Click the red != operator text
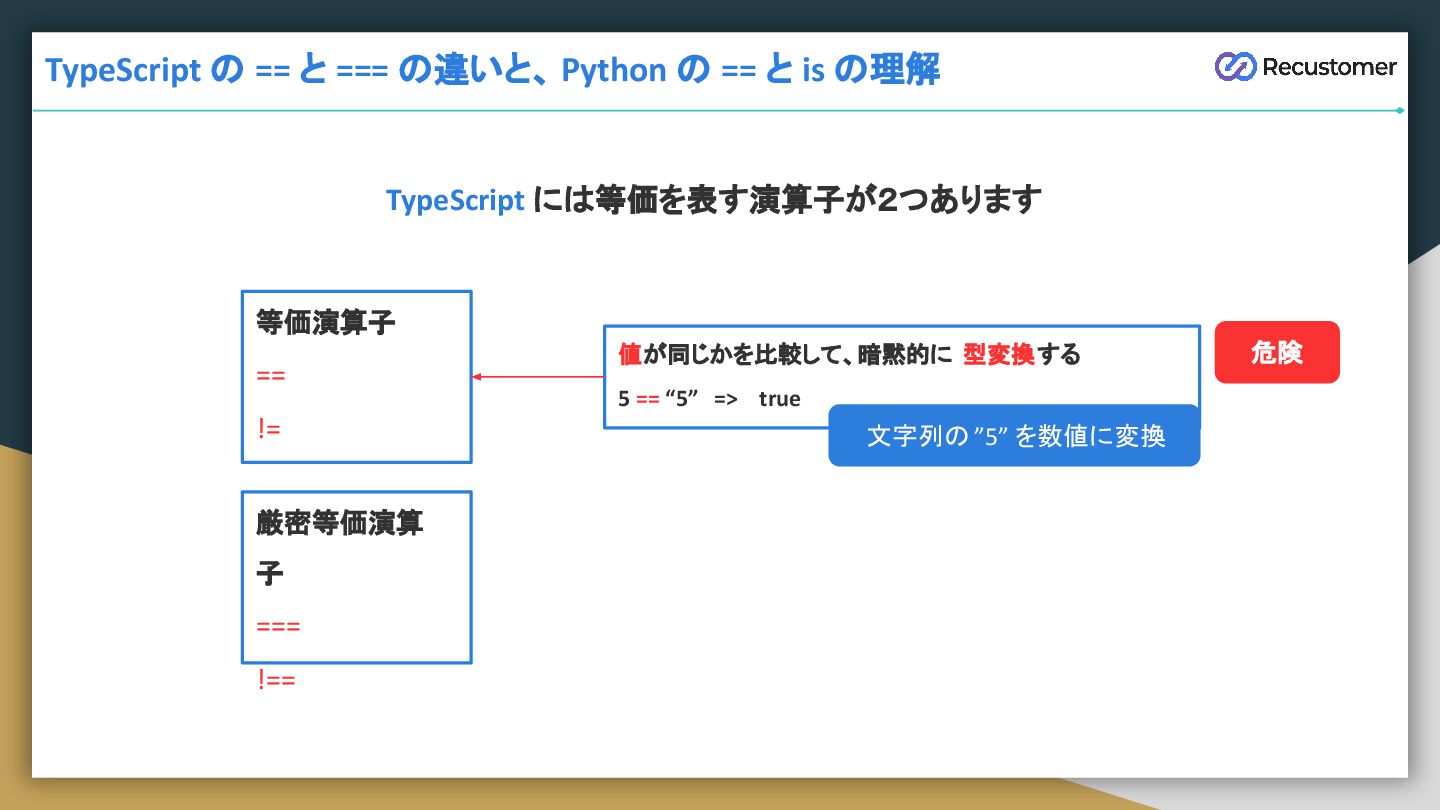This screenshot has width=1440, height=810. (269, 429)
